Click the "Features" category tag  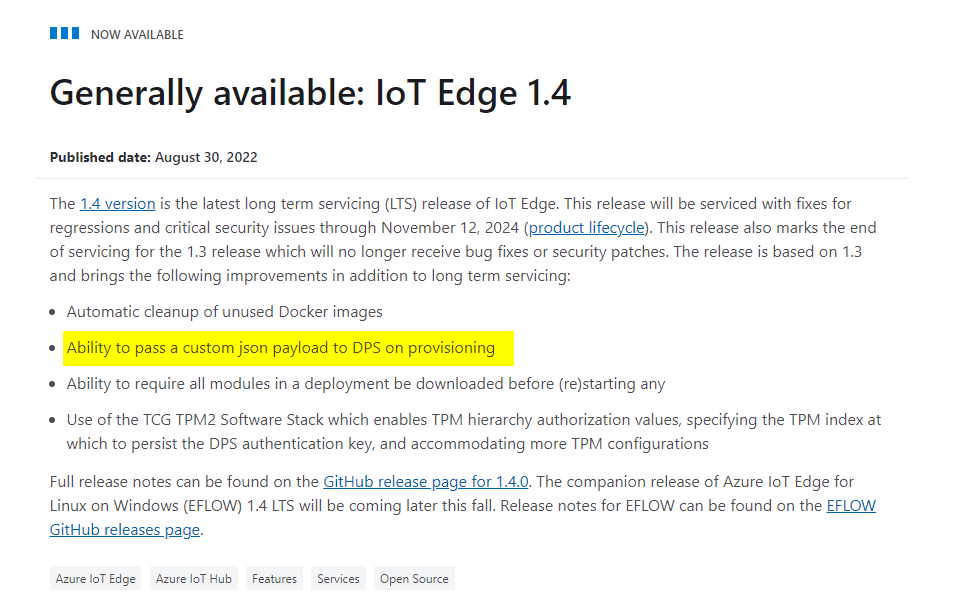point(274,577)
